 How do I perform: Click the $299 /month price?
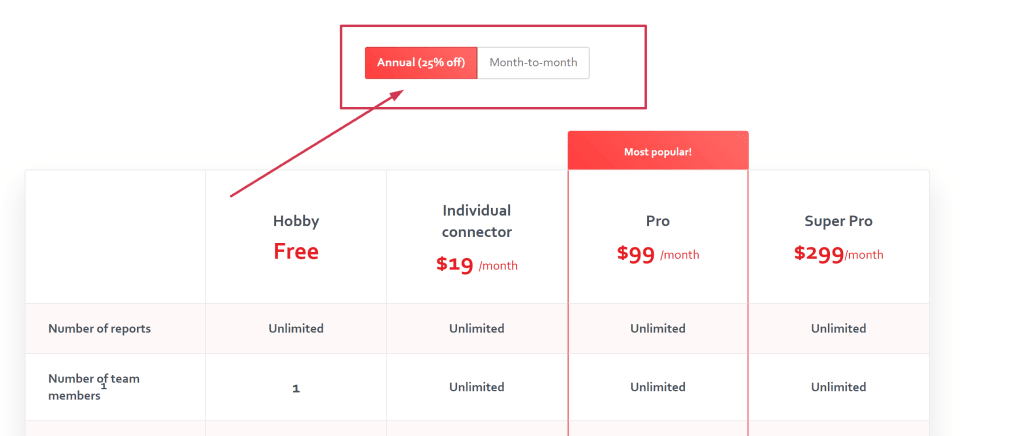(839, 254)
